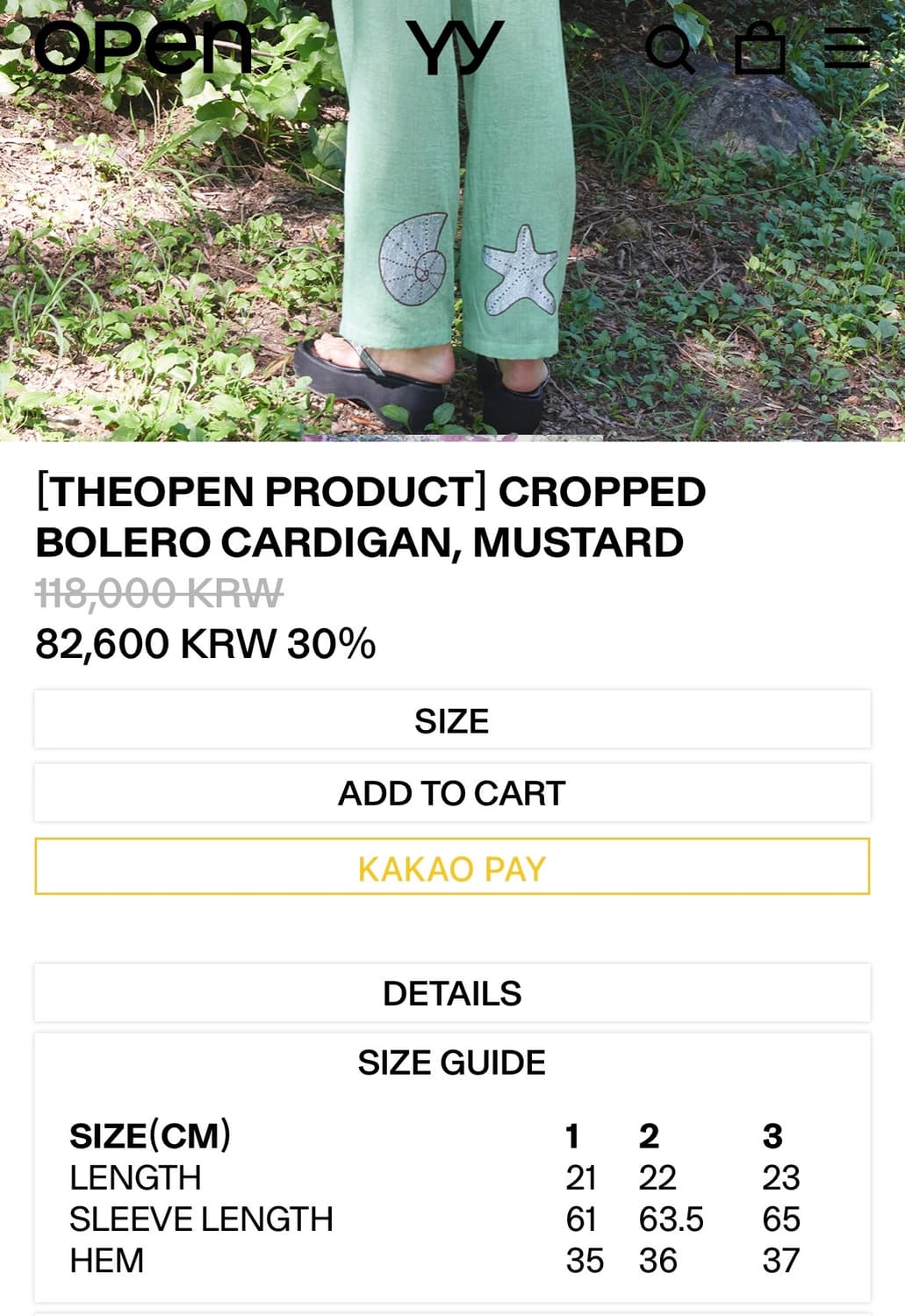The width and height of the screenshot is (905, 1316).
Task: Open search with the magnifier icon
Action: click(670, 48)
